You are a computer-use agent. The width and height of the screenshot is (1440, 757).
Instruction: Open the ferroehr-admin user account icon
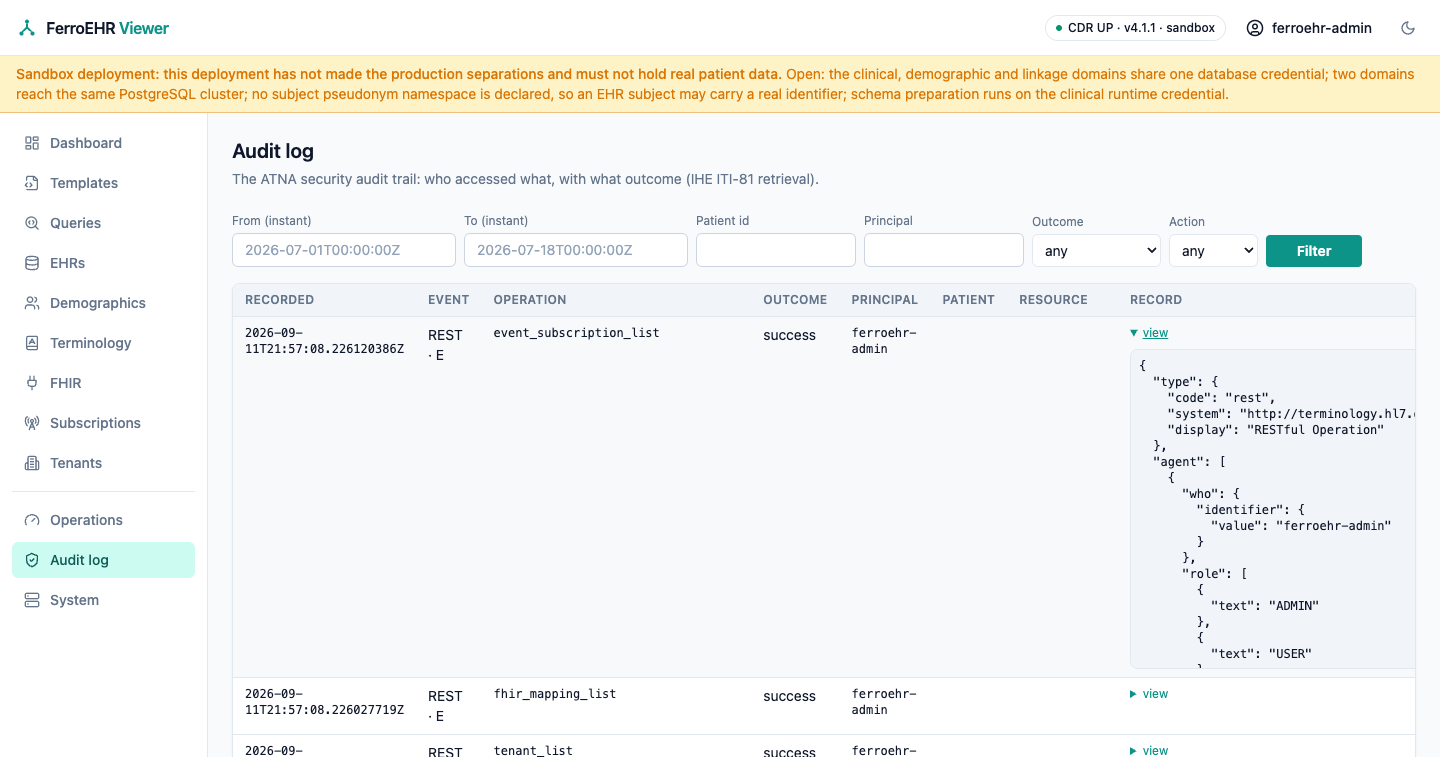[x=1255, y=28]
